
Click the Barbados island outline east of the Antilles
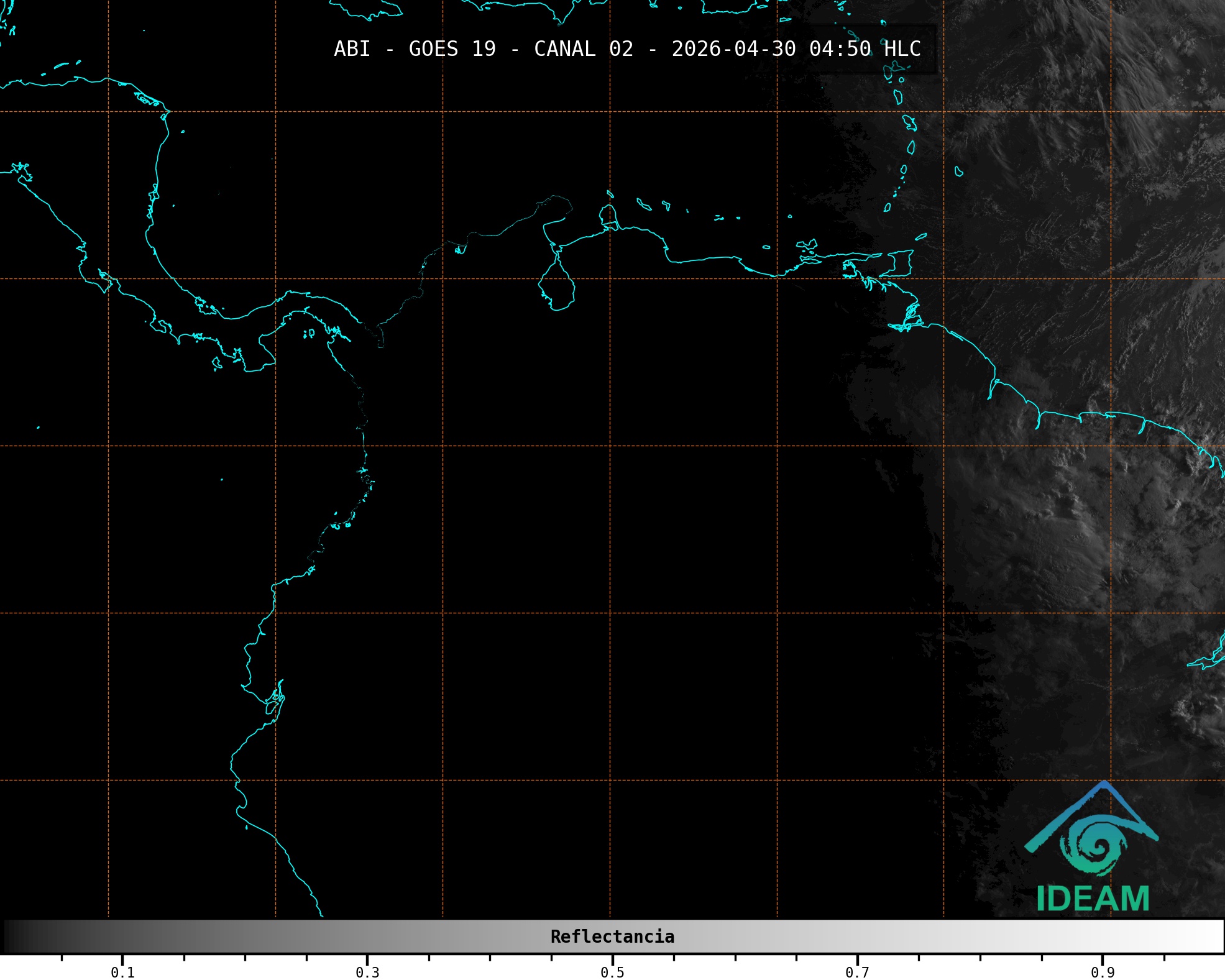coord(958,172)
